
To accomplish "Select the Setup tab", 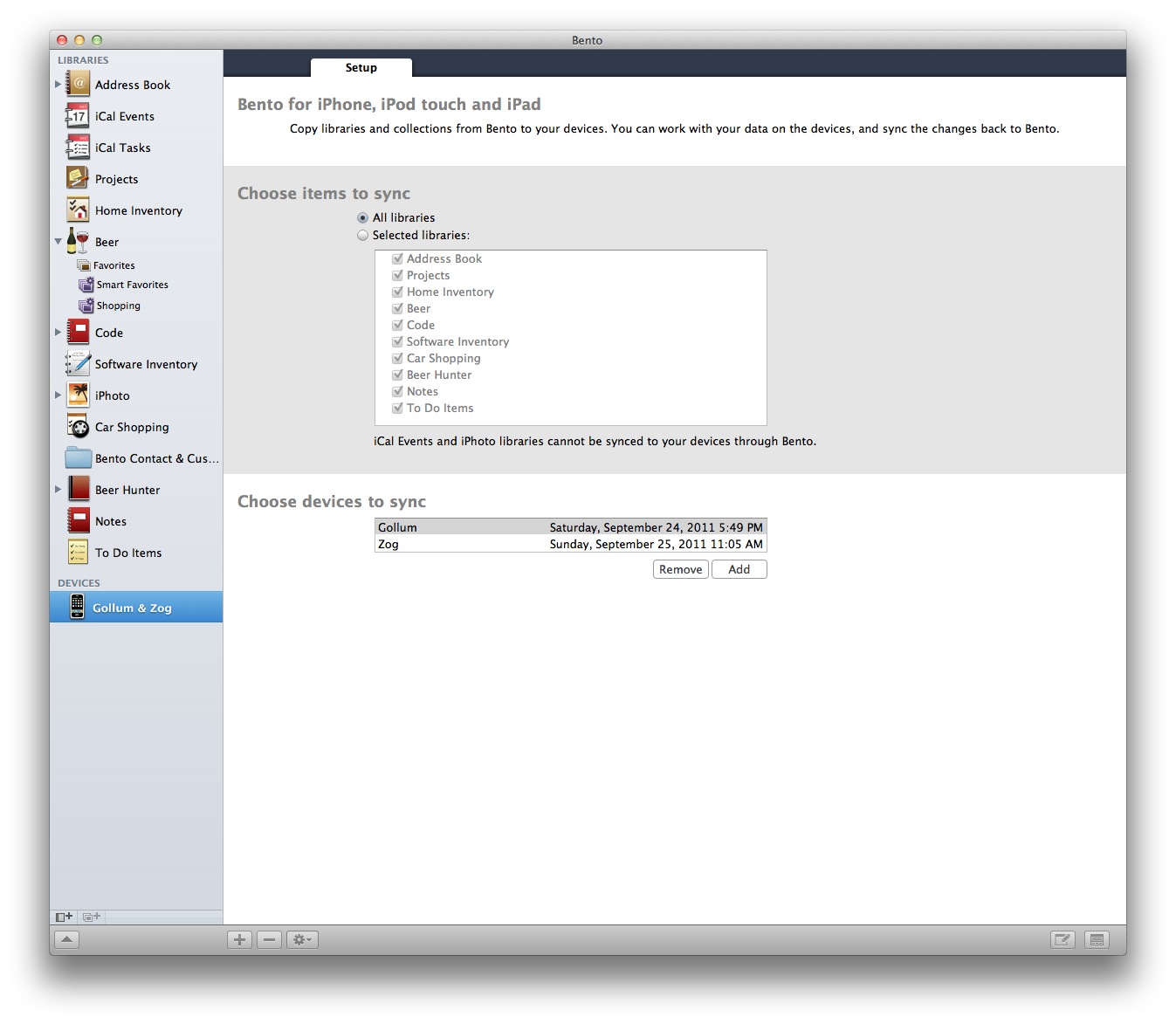I will (x=361, y=68).
